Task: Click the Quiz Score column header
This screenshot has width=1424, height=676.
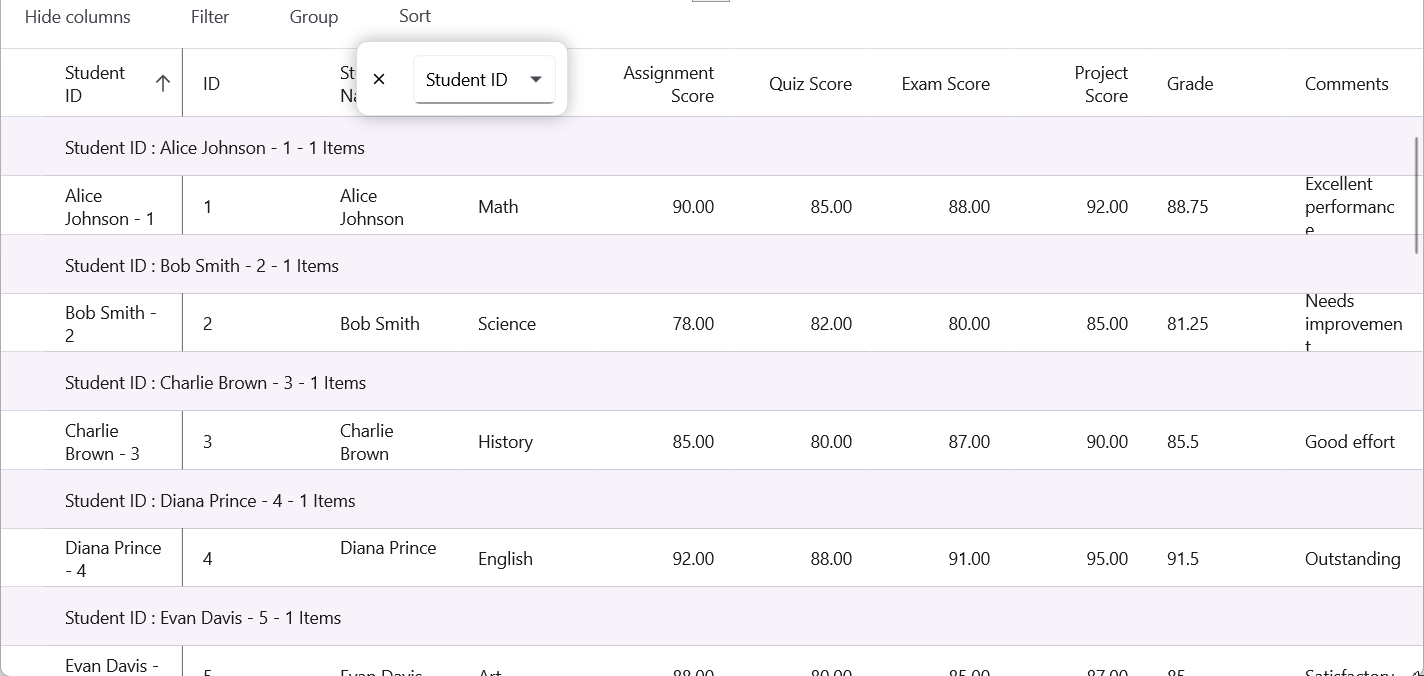Action: point(810,84)
